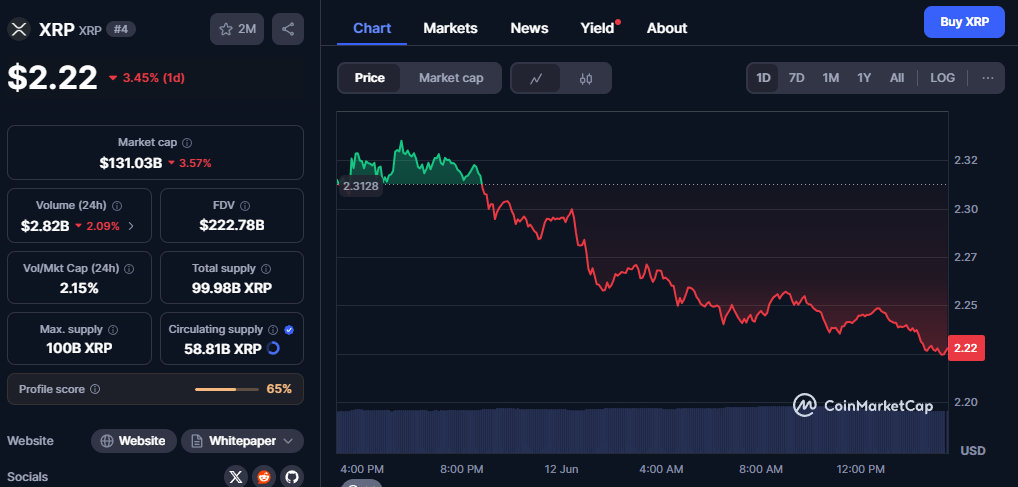The width and height of the screenshot is (1018, 487).
Task: Click the 58.81B XRP circulating value
Action: pos(223,349)
